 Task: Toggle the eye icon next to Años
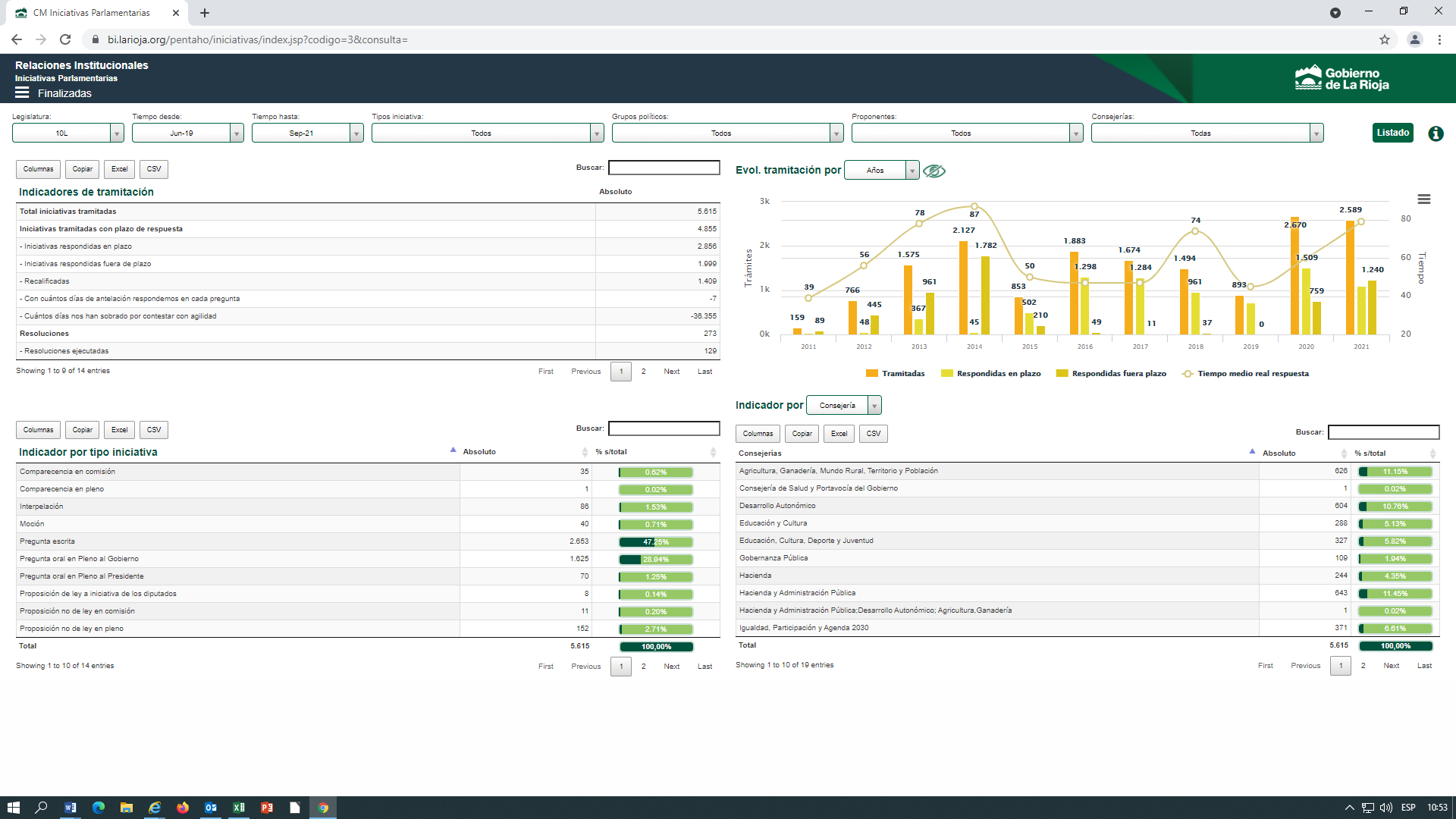click(x=934, y=171)
